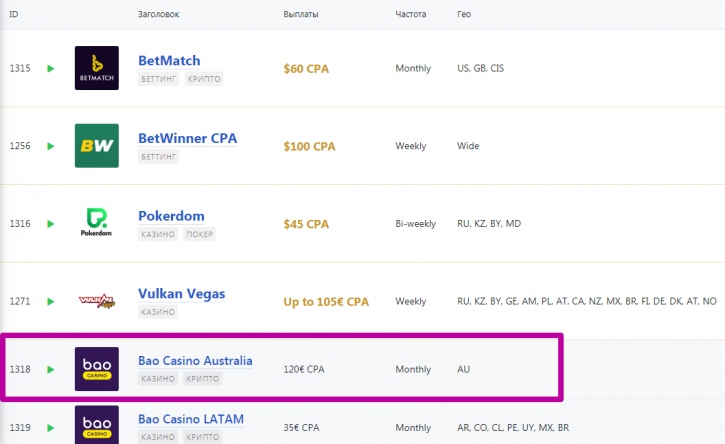Click the БЕТТИНГ tag under BetWinner CPA
The width and height of the screenshot is (725, 444).
point(159,157)
